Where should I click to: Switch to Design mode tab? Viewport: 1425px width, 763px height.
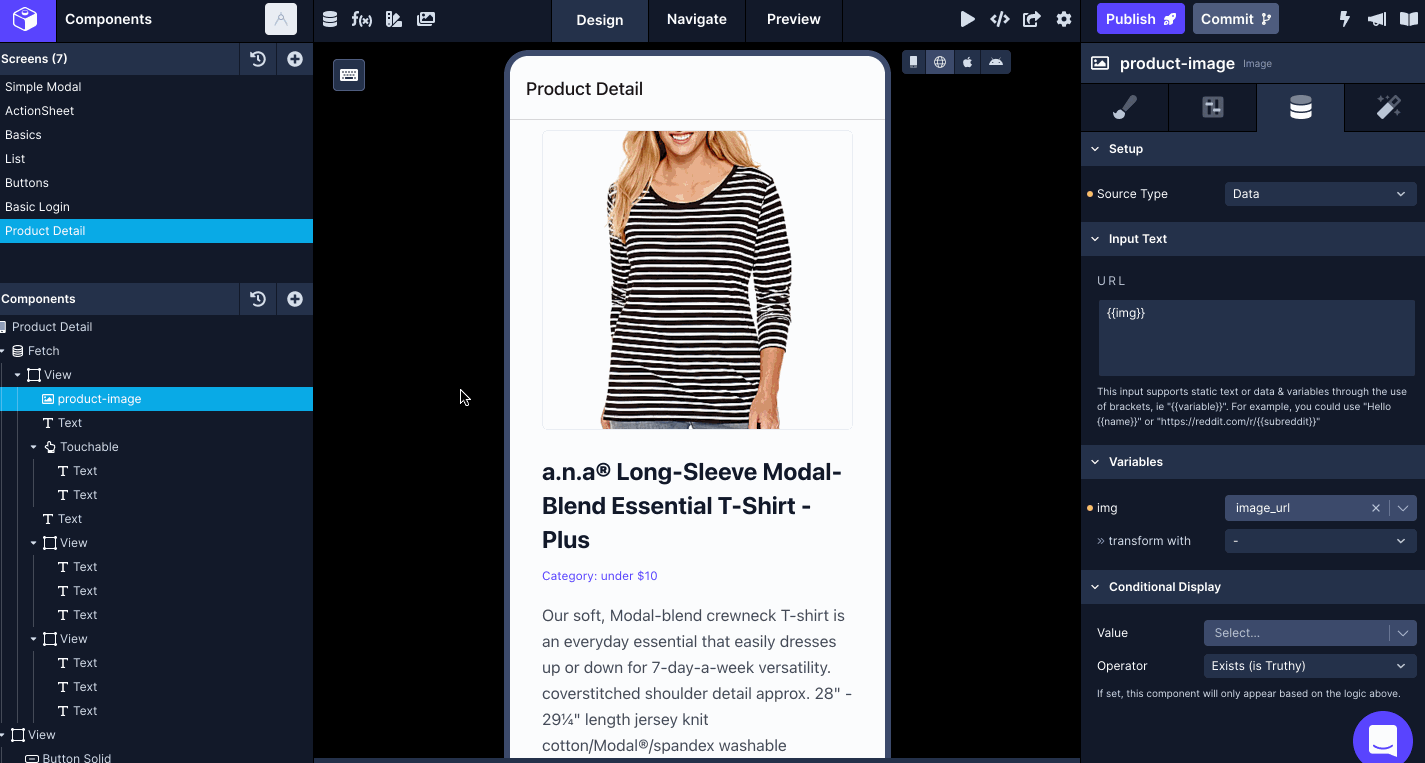tap(600, 20)
